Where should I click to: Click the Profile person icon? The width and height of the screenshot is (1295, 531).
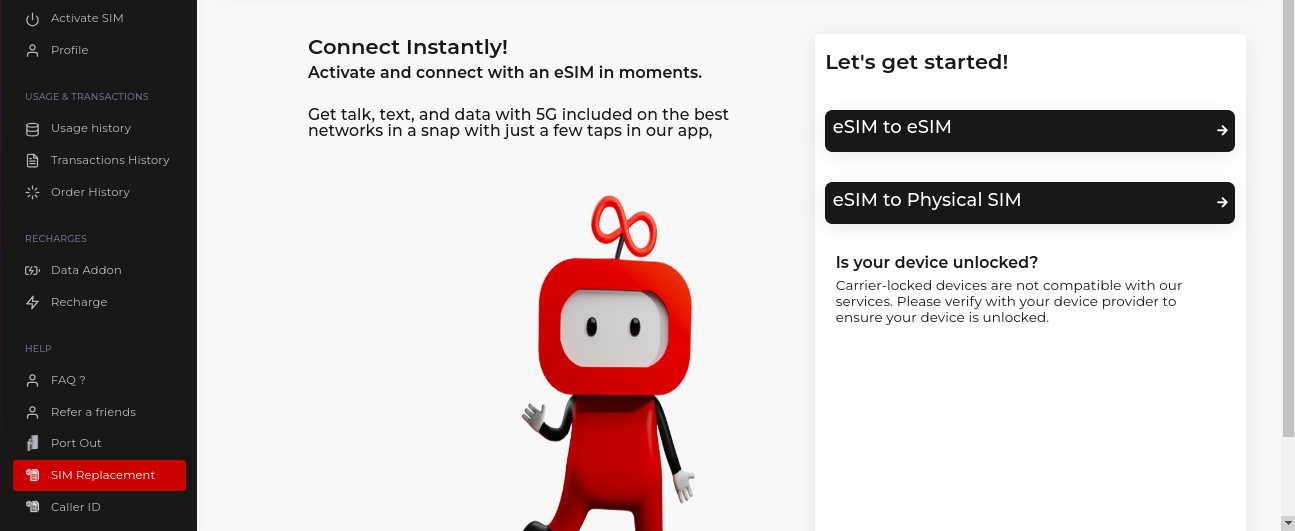pos(32,50)
